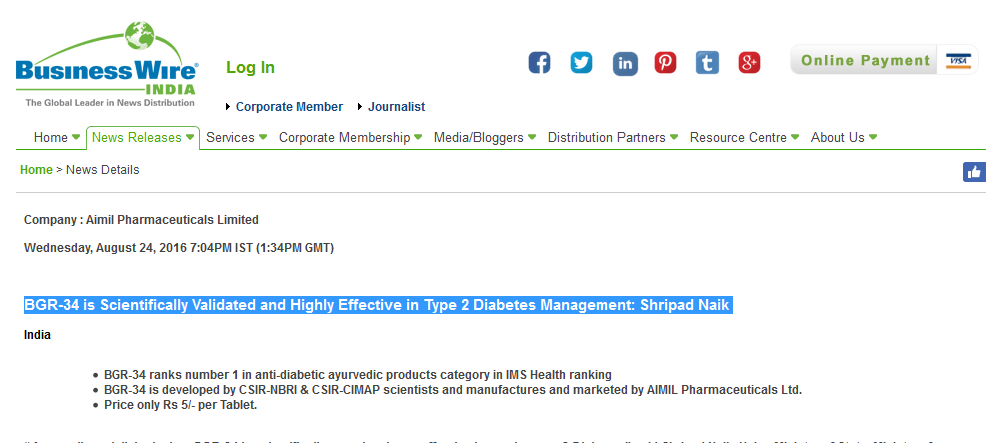Open the News Releases tab

pyautogui.click(x=143, y=137)
